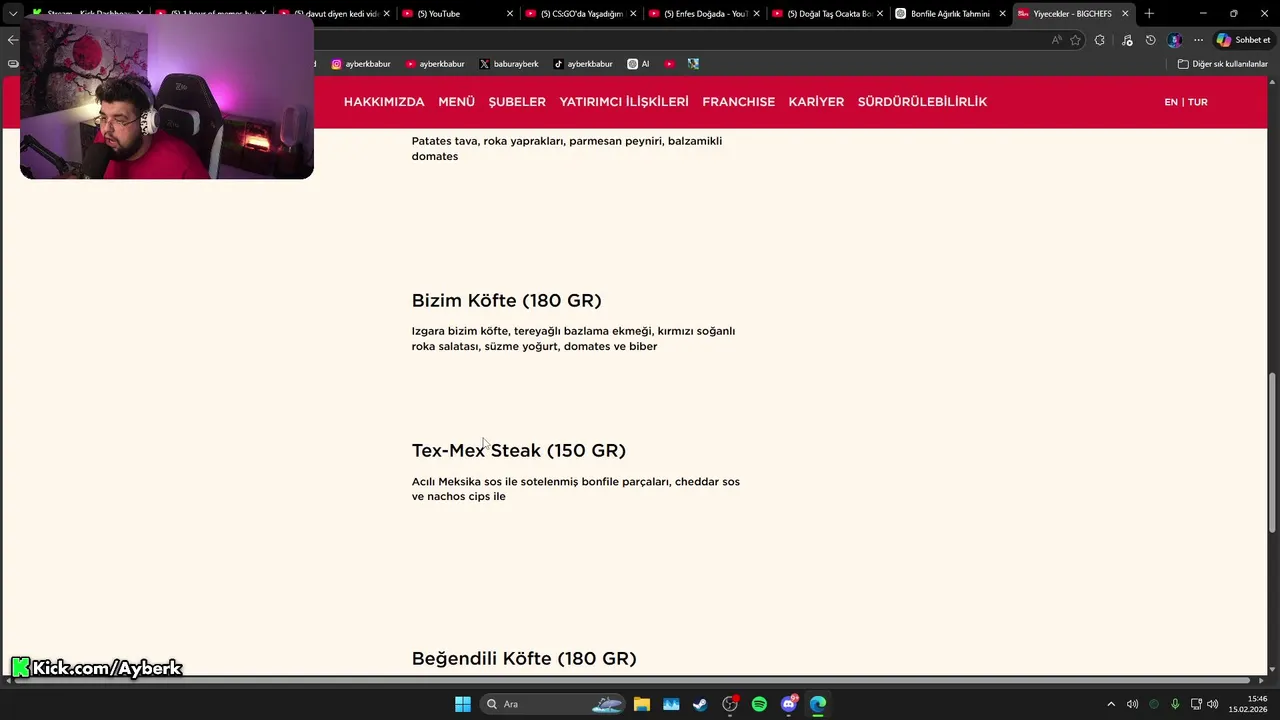
Task: Click the Patates tava description text
Action: (x=567, y=148)
